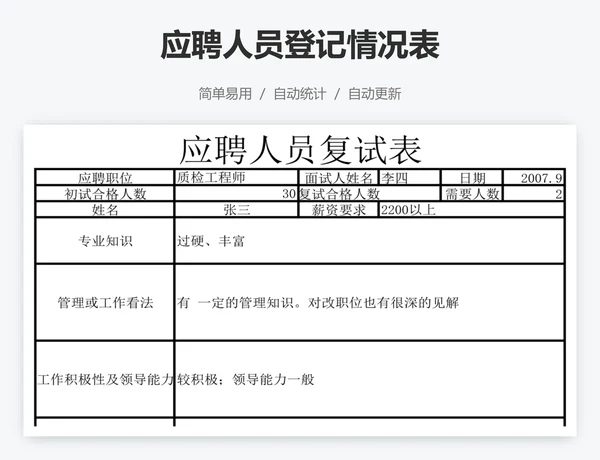Select the 面试人姓名 label cell
The width and height of the screenshot is (600, 460).
pos(338,178)
